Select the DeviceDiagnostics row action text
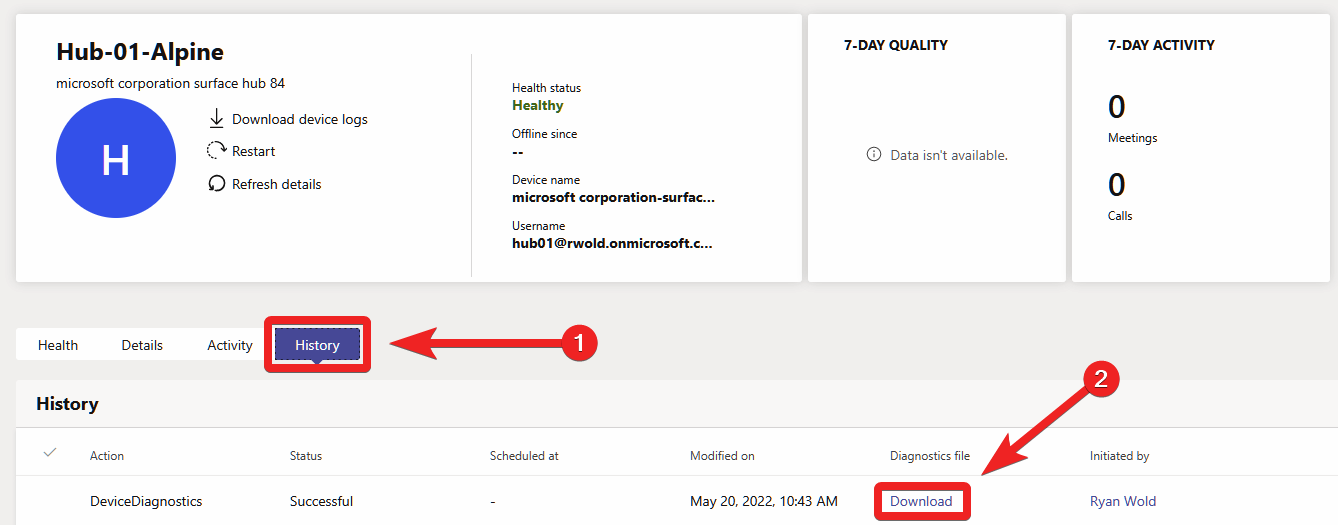 pyautogui.click(x=146, y=501)
